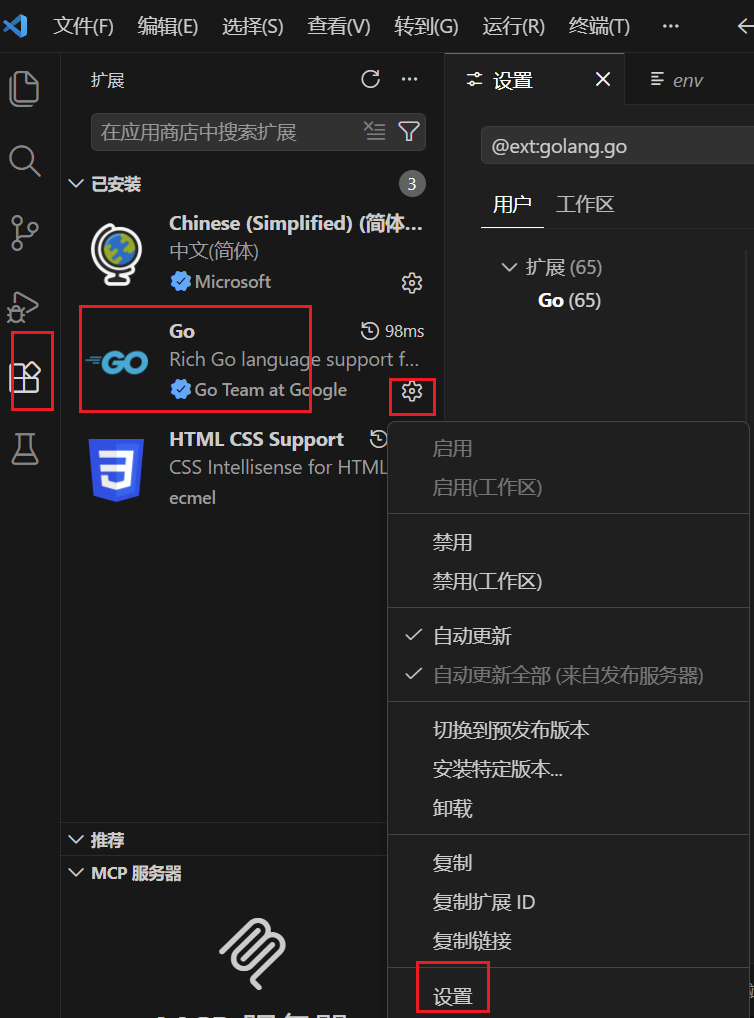Open the Testing flask icon
This screenshot has width=754, height=1018.
coord(25,449)
